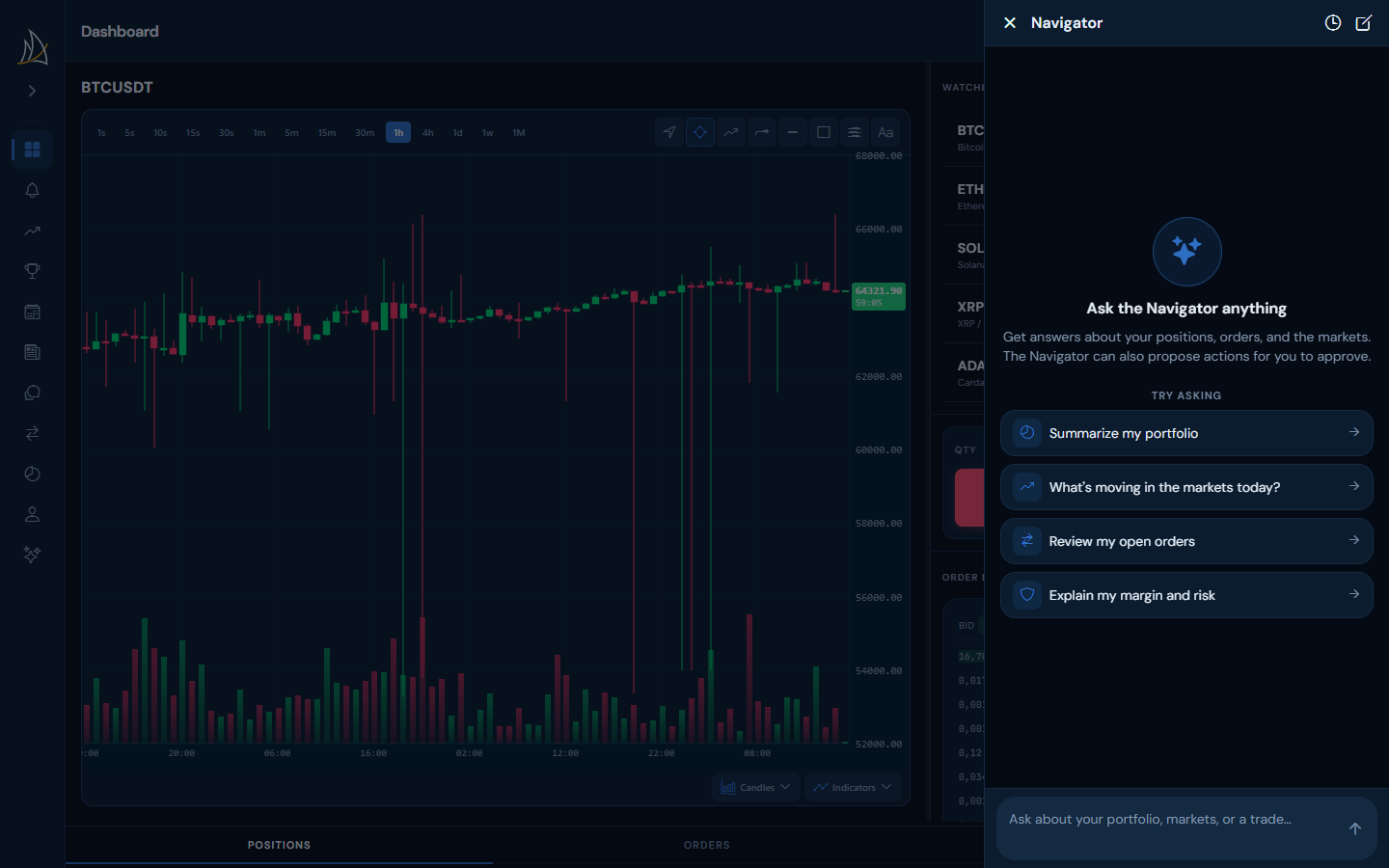Open the trophy icon in sidebar
1389x868 pixels.
[32, 271]
